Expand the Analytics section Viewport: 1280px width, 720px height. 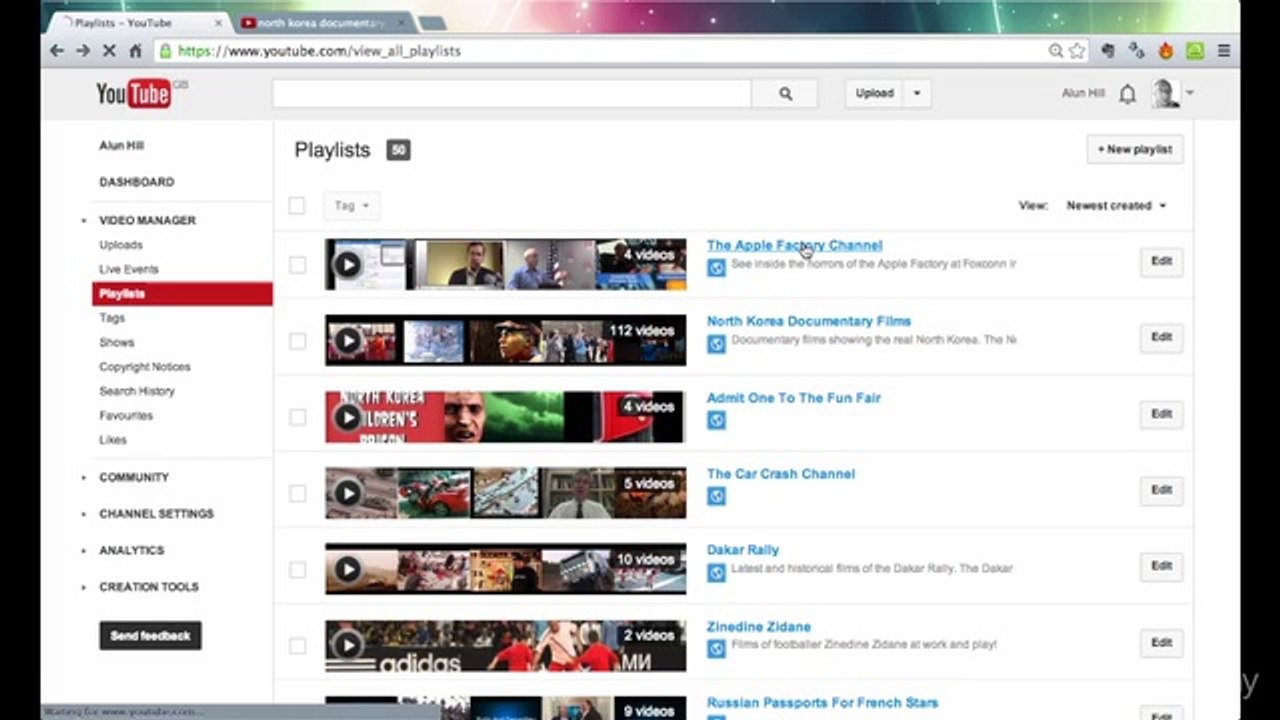tap(84, 551)
